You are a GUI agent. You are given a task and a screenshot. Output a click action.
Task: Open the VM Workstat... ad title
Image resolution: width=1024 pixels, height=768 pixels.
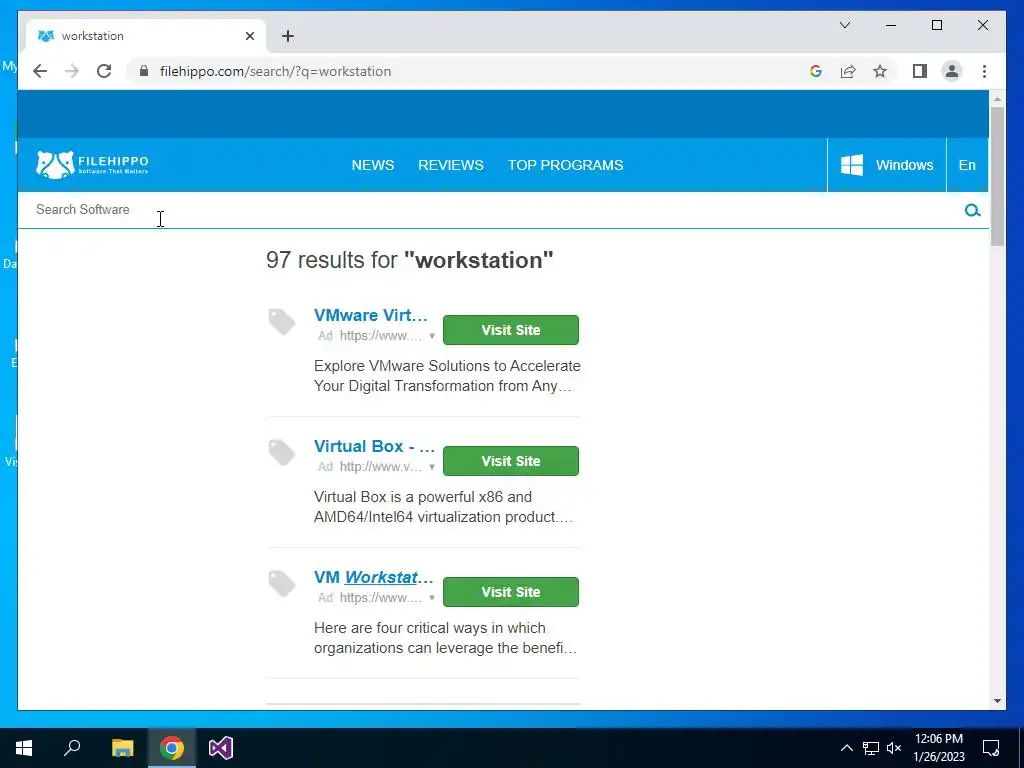tap(373, 577)
